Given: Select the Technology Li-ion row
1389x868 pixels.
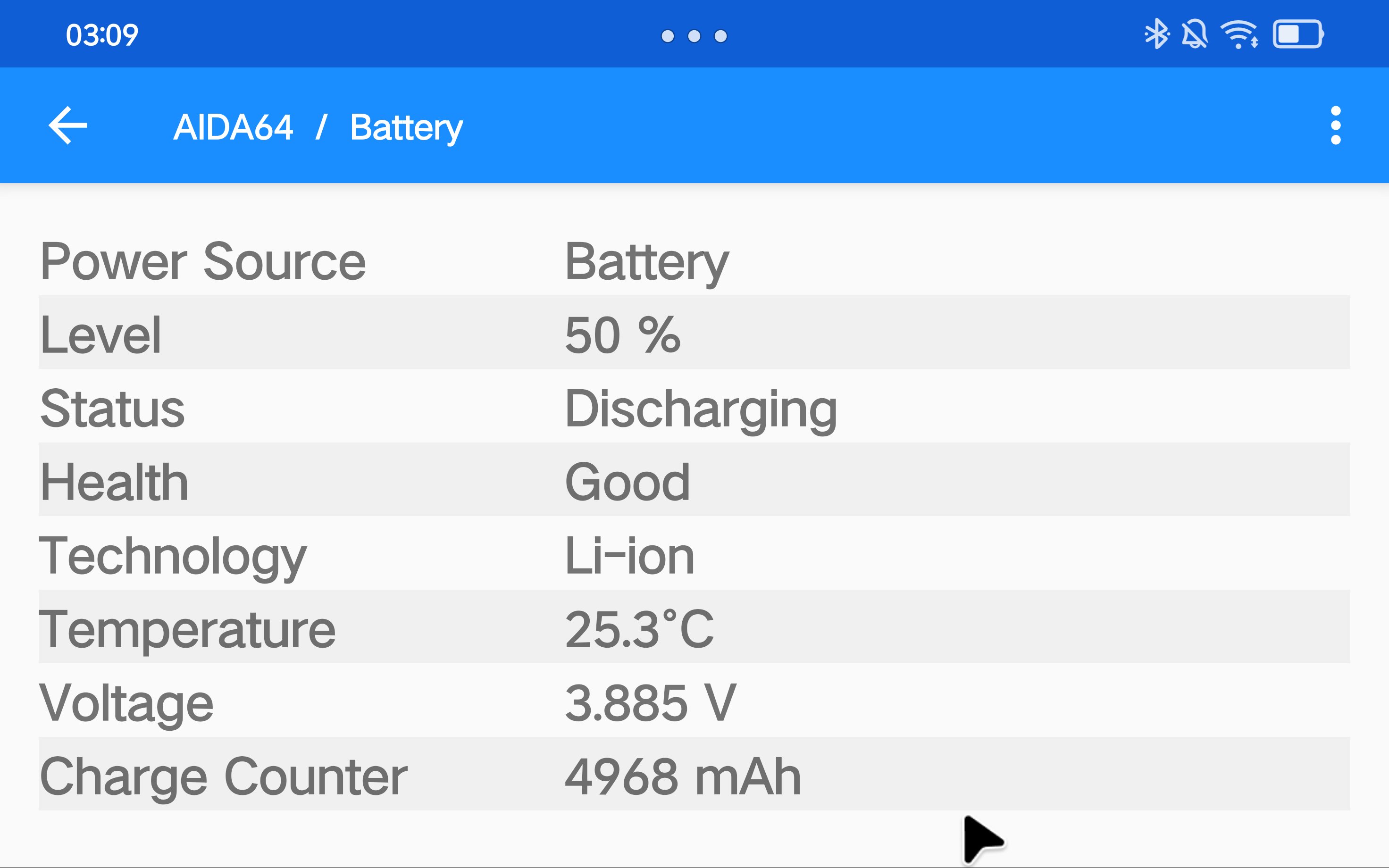Looking at the screenshot, I should pos(694,553).
